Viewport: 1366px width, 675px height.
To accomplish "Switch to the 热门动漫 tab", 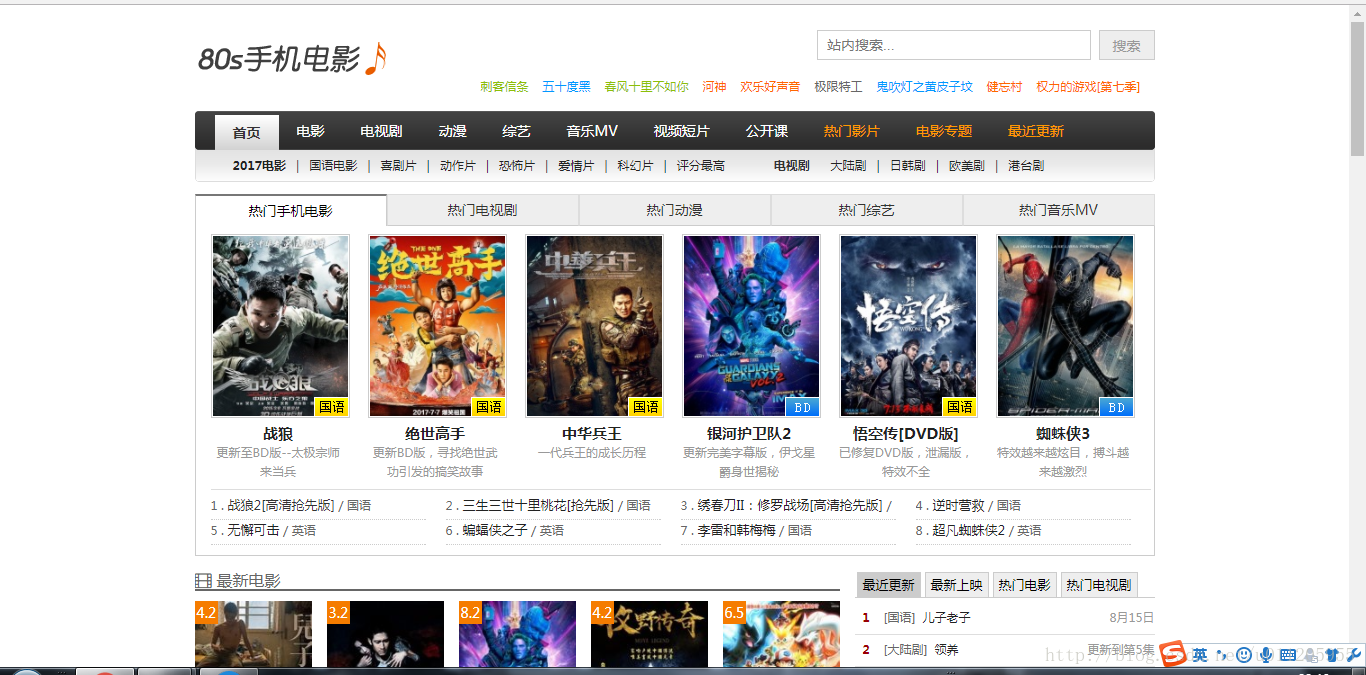I will point(674,210).
